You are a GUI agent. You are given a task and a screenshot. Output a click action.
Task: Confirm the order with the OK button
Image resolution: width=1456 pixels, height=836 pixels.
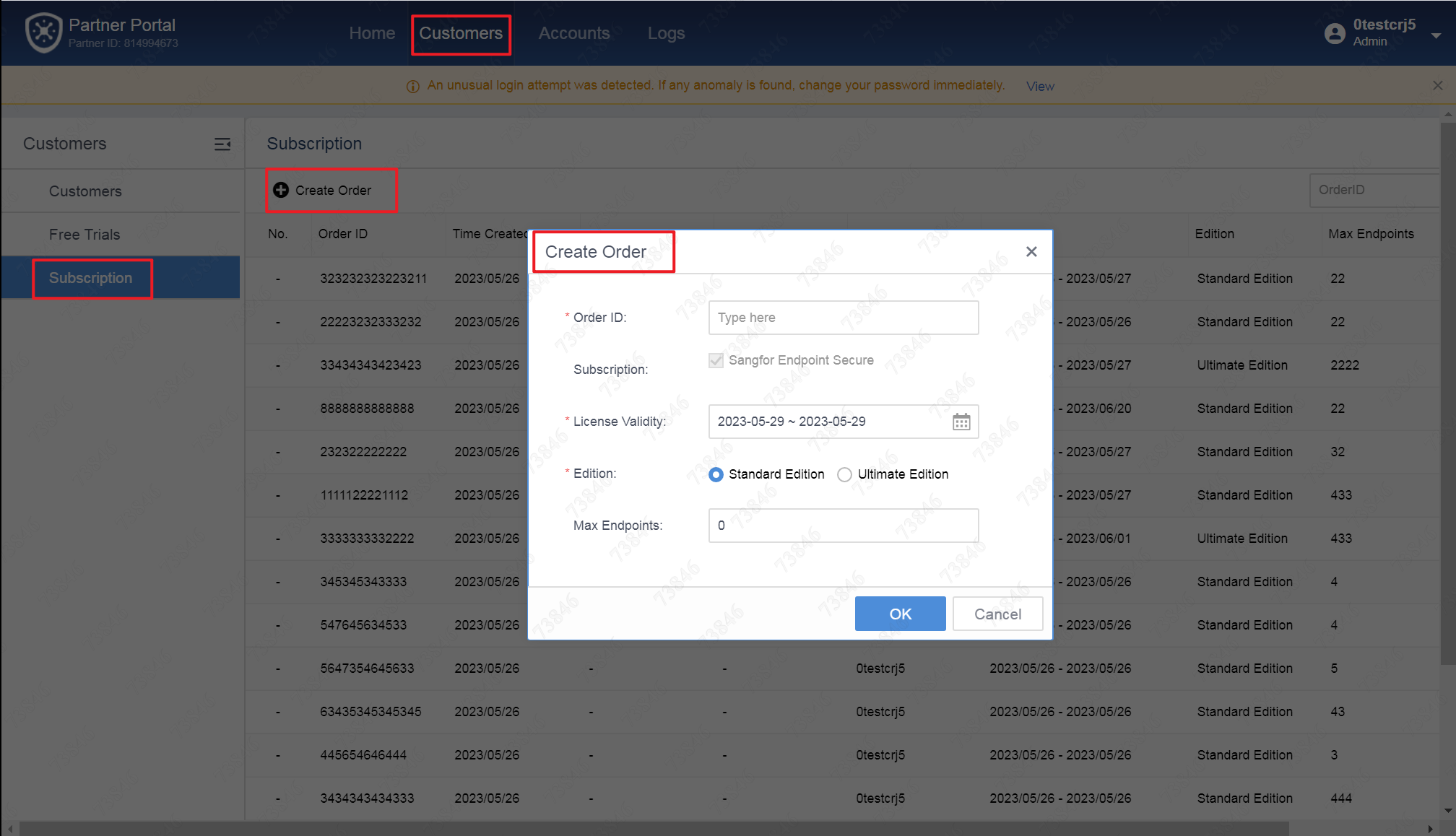click(899, 614)
